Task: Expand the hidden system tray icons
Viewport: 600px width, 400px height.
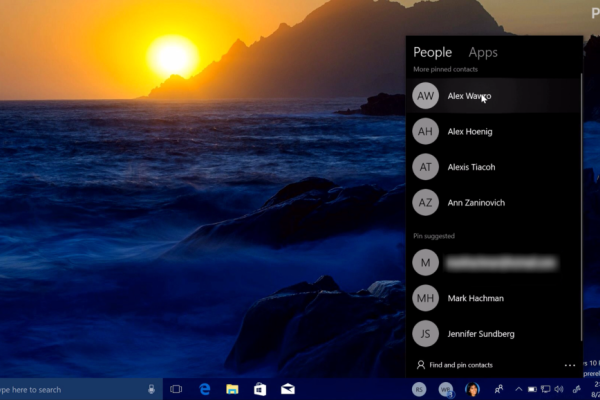Action: [518, 389]
